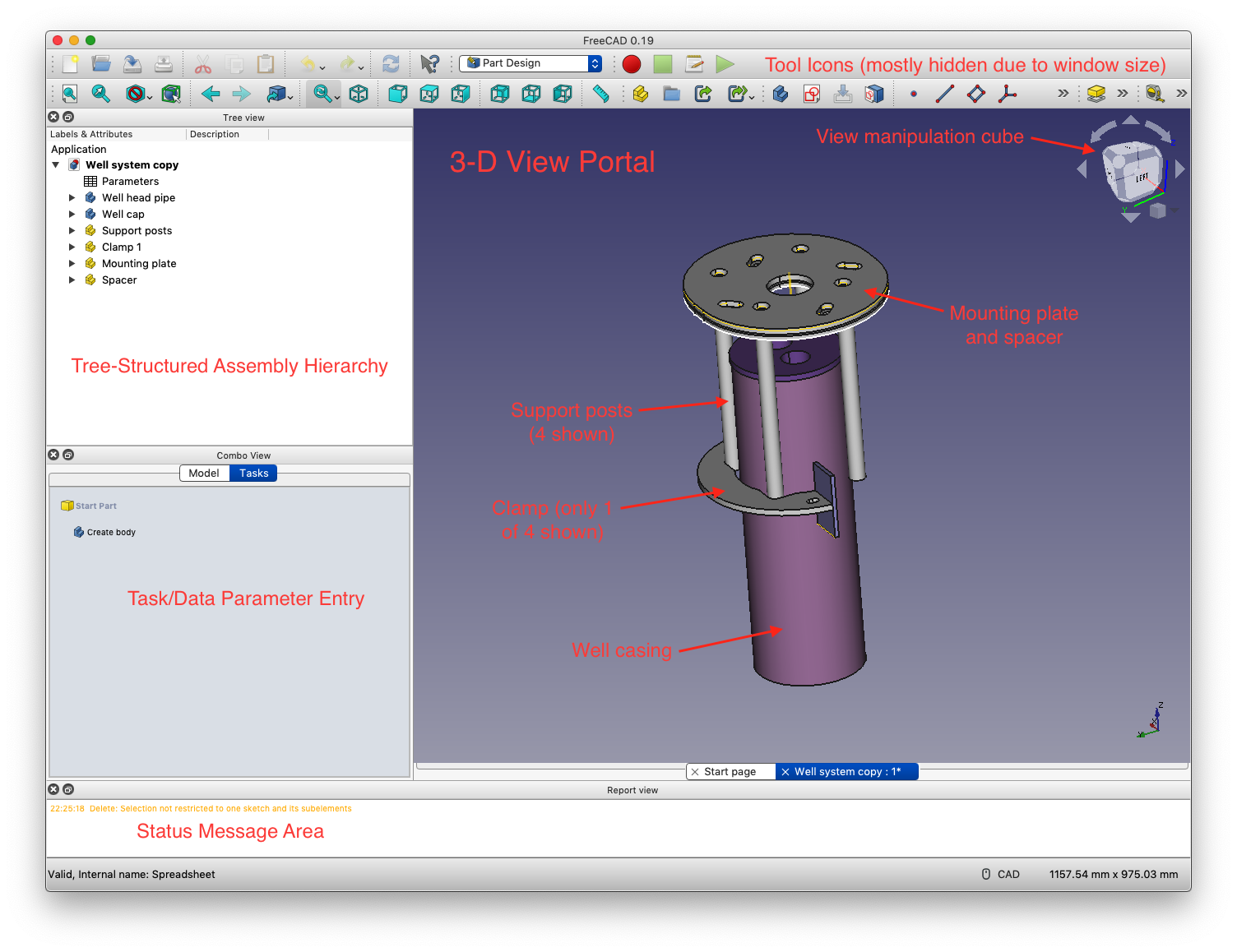
Task: Open the Part Design workbench dropdown
Action: 530,63
